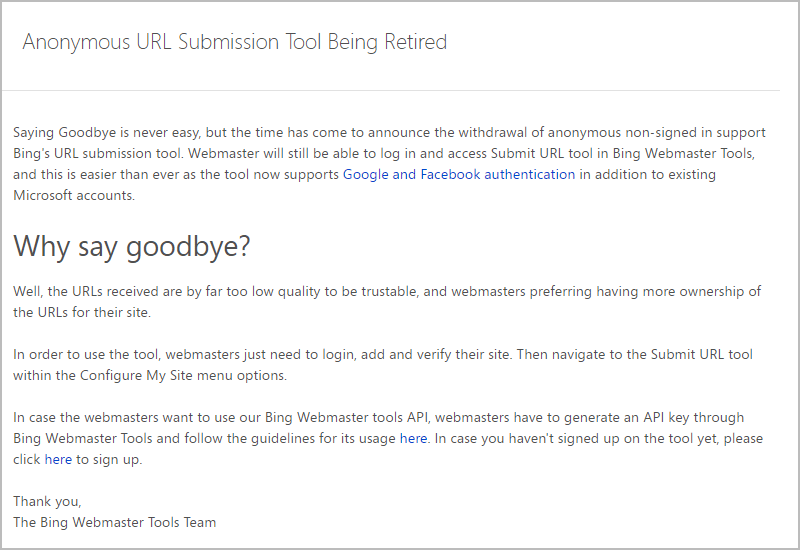Click 'The Bing Webmaster Tools Team' signature
The height and width of the screenshot is (550, 800).
tap(114, 522)
